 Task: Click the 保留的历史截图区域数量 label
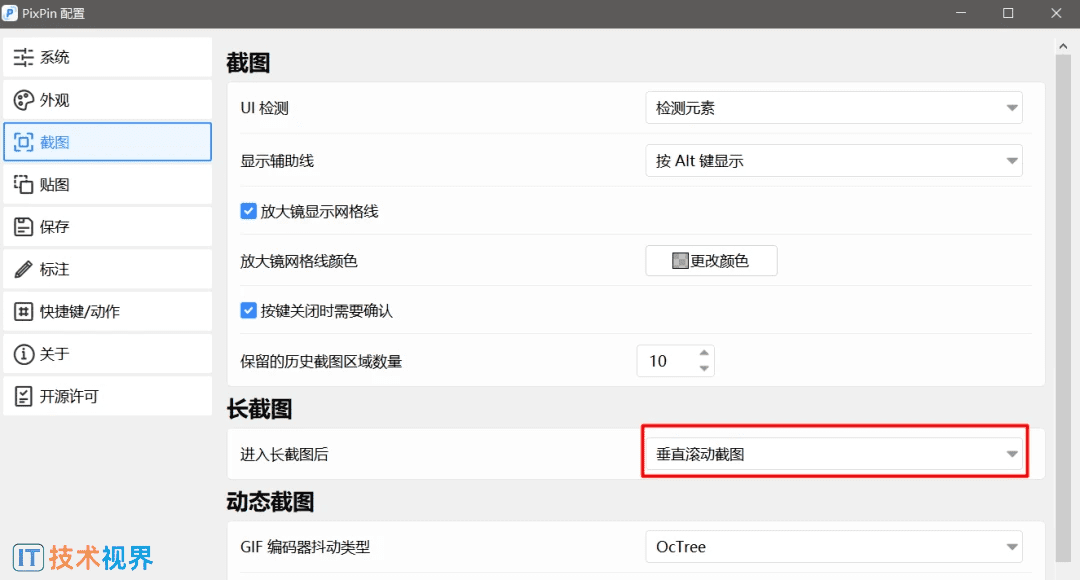pos(321,361)
